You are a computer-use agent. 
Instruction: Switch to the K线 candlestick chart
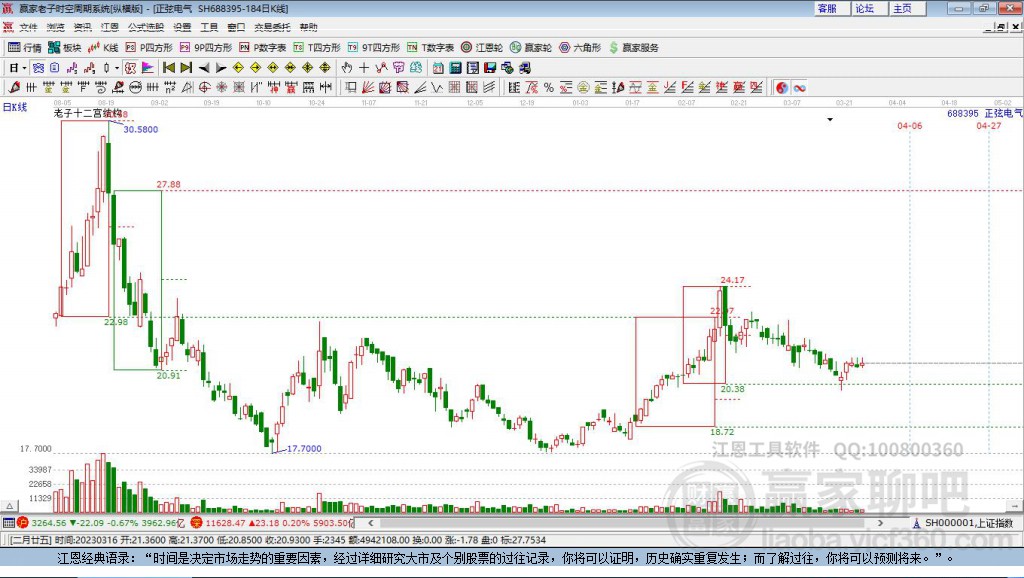tap(103, 48)
